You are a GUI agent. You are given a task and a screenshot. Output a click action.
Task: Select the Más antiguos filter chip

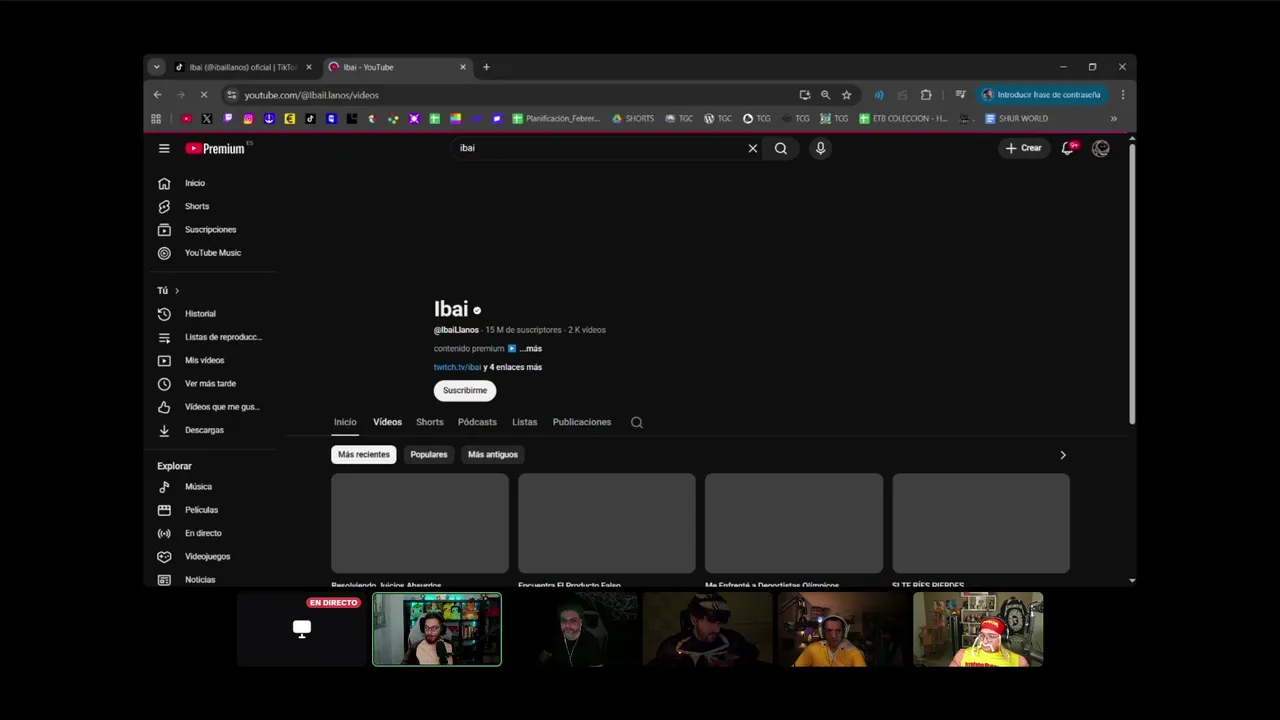[x=493, y=454]
